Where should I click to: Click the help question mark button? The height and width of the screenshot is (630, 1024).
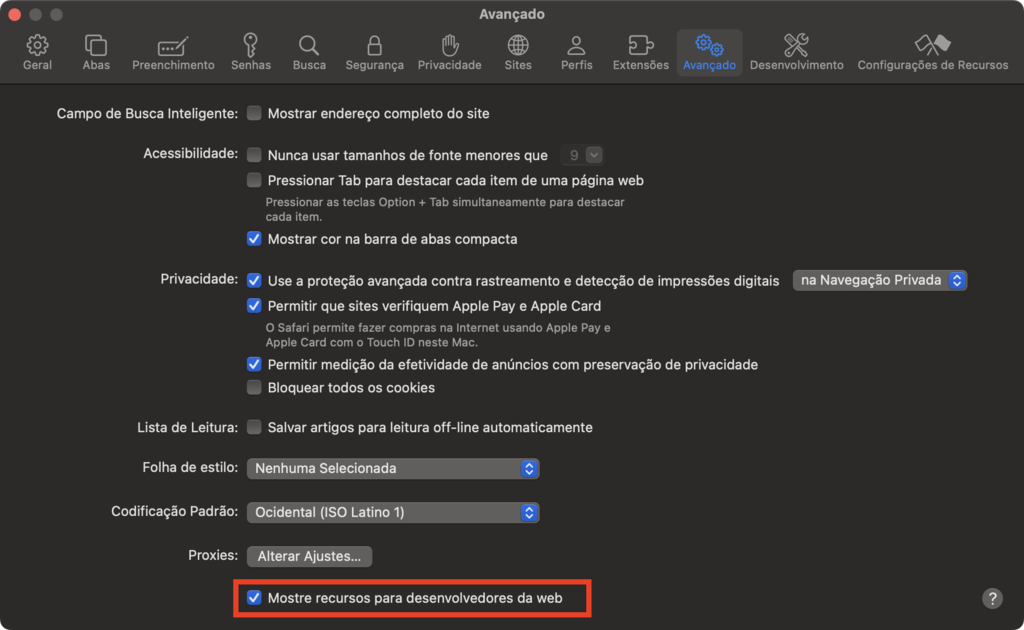point(992,598)
